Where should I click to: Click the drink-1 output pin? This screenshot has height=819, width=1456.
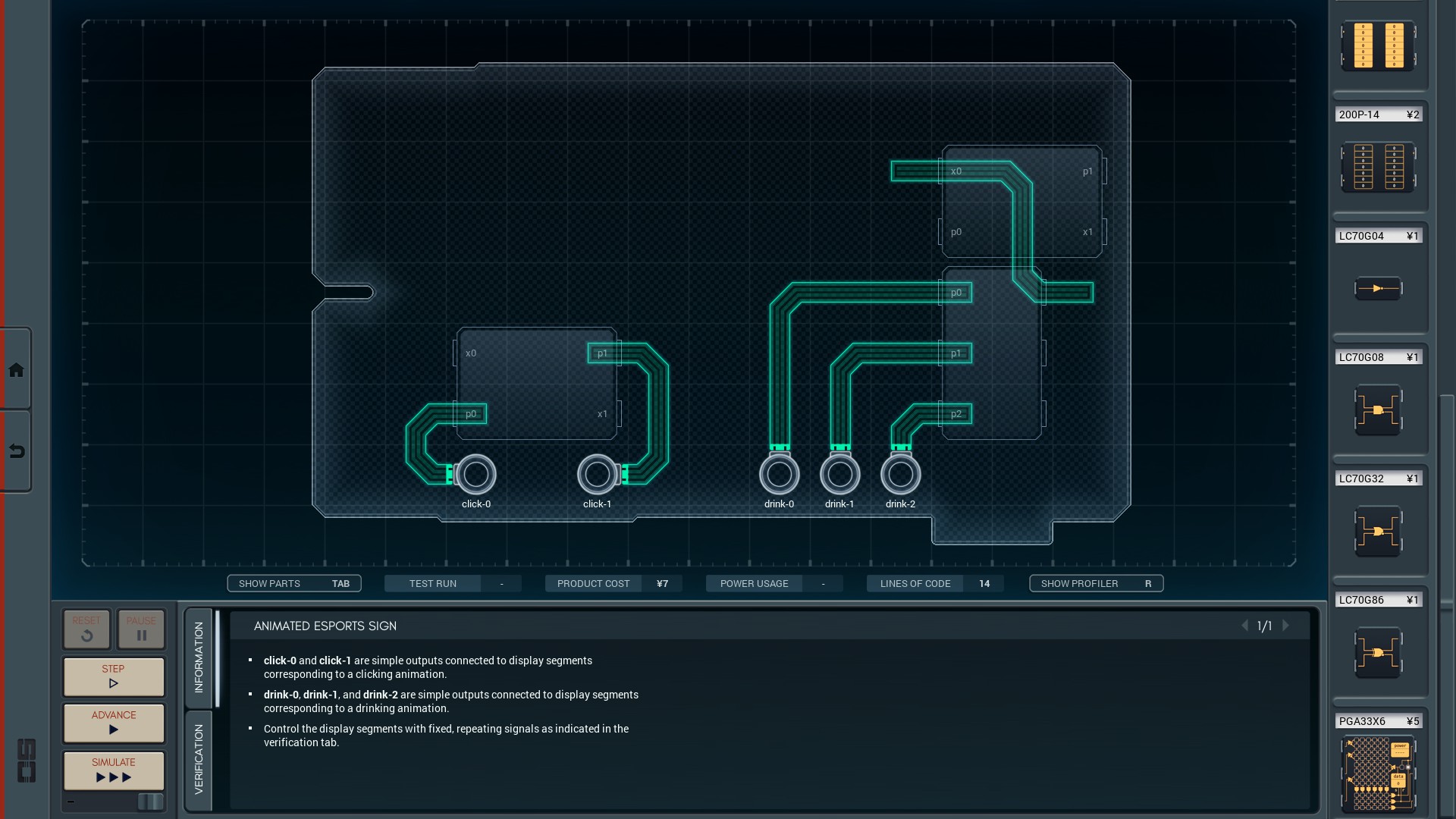click(839, 475)
